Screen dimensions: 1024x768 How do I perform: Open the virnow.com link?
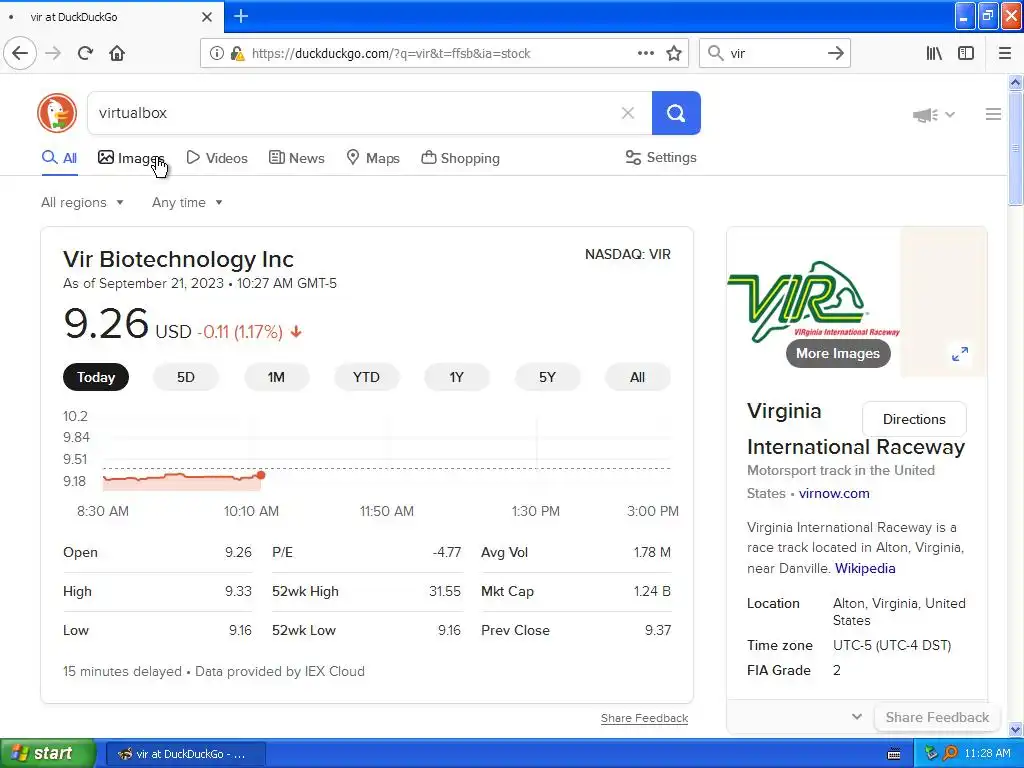pyautogui.click(x=834, y=493)
